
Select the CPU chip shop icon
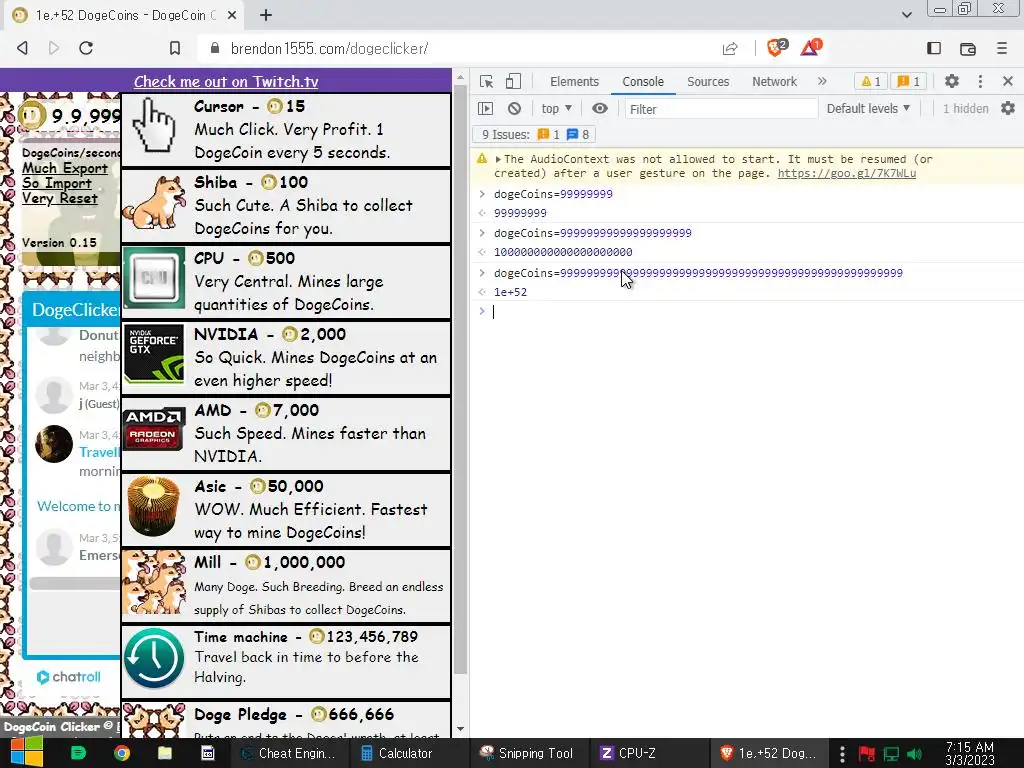[x=154, y=278]
